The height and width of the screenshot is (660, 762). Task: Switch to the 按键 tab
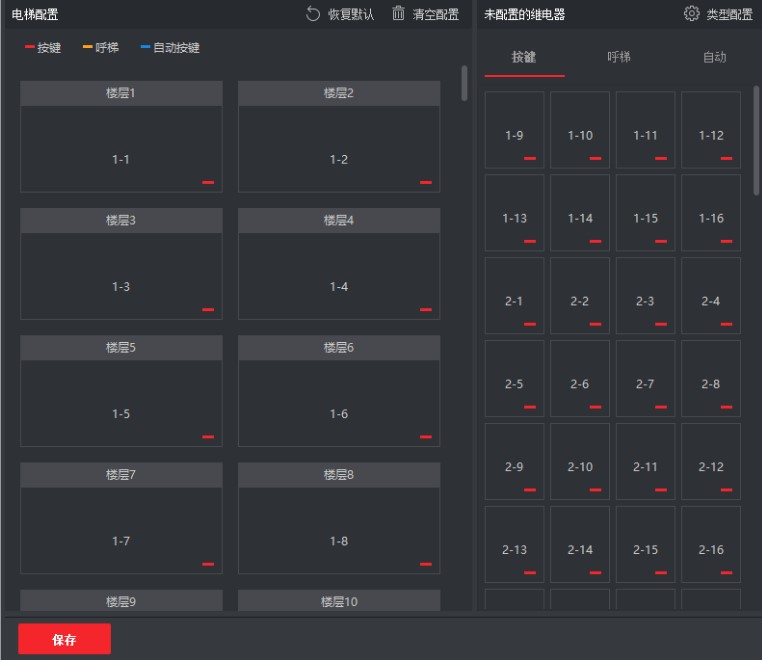(x=524, y=58)
